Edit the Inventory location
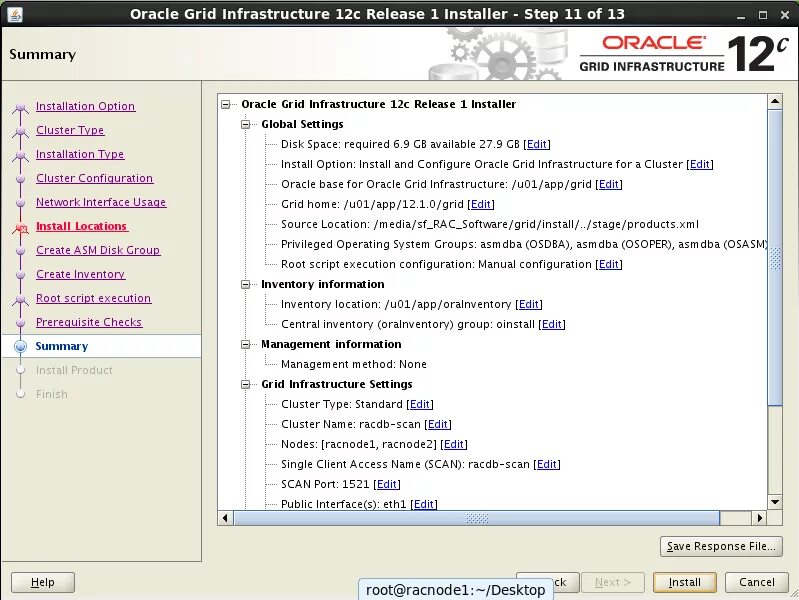 click(x=528, y=304)
